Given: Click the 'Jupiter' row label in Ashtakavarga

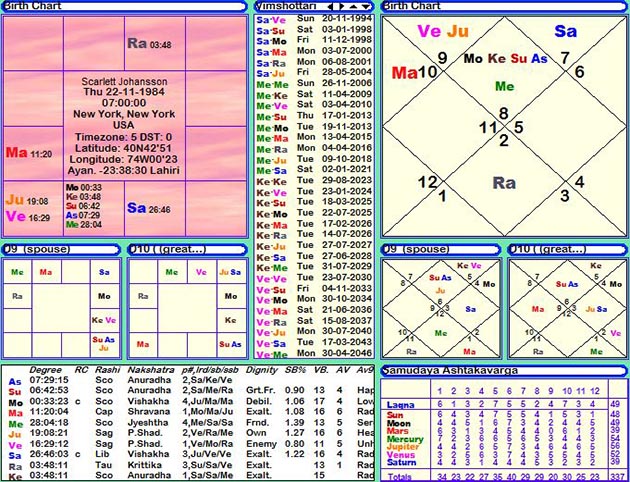Looking at the screenshot, I should [403, 447].
